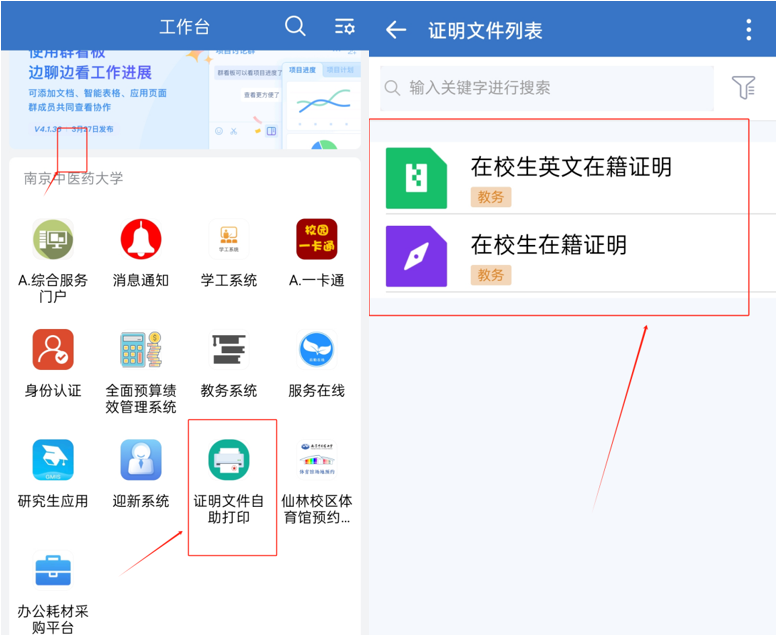Launch 全面预算绩效管理系统 app
Image resolution: width=777 pixels, height=635 pixels.
141,350
